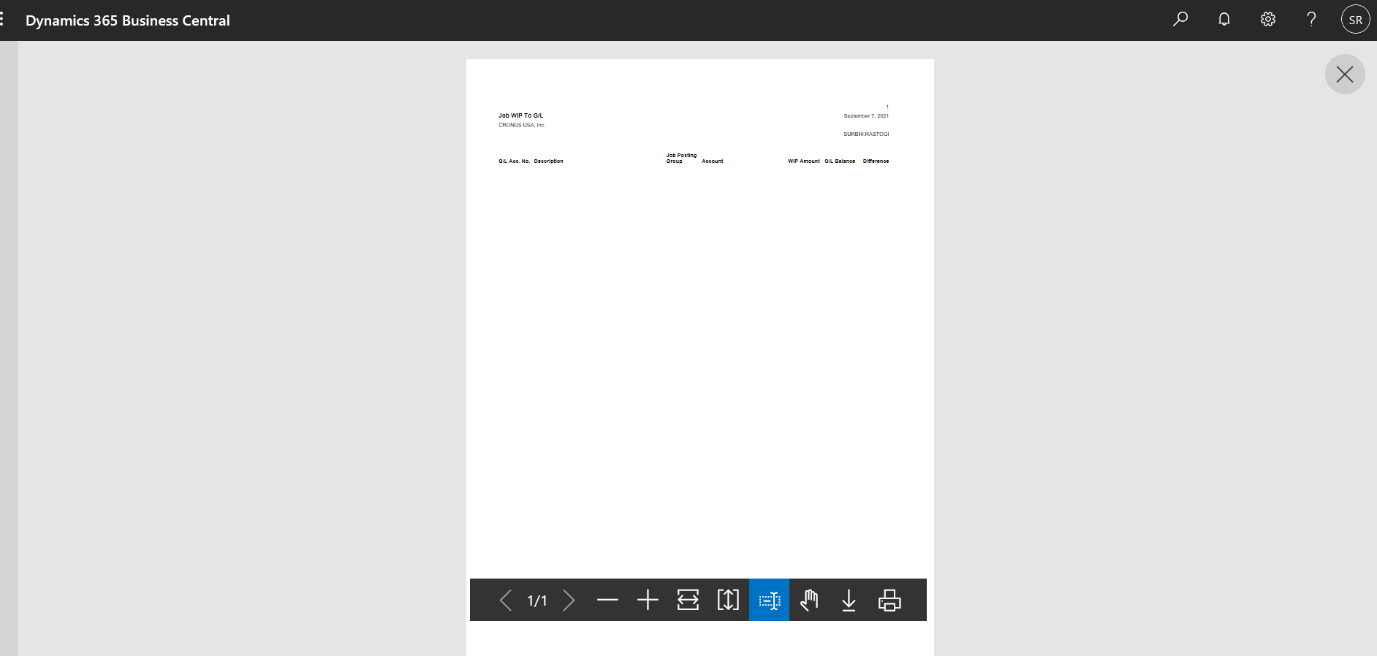Download the Job WIP To G/L report
Viewport: 1377px width, 656px height.
coord(848,600)
